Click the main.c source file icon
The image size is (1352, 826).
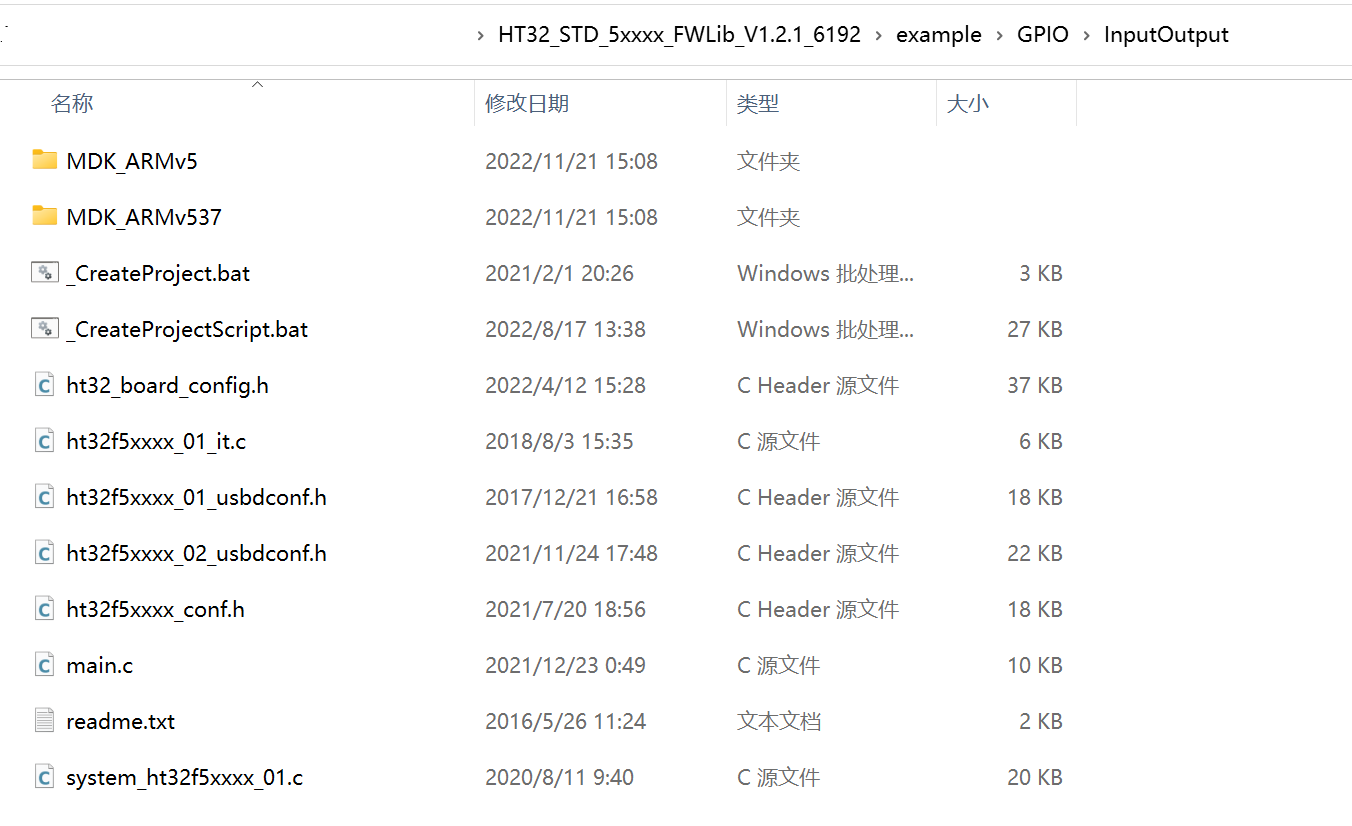click(x=44, y=665)
